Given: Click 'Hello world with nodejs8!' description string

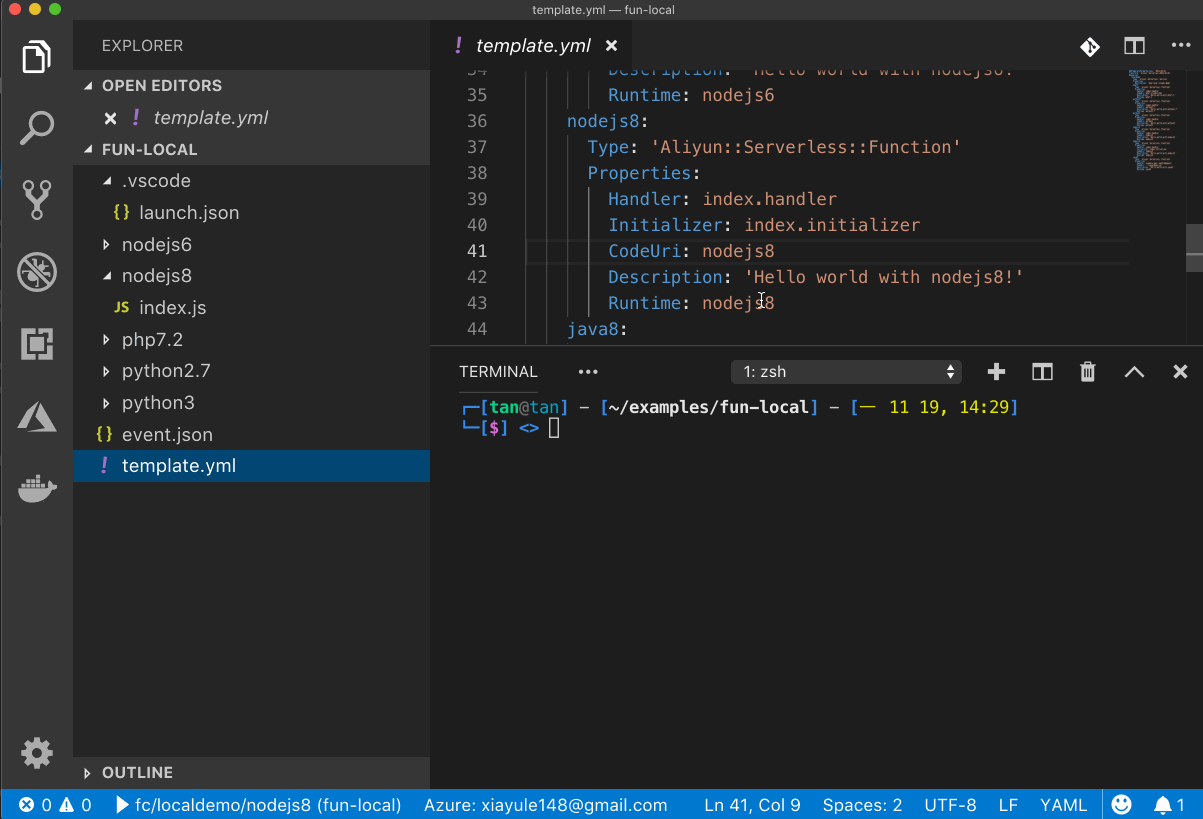Looking at the screenshot, I should point(885,277).
